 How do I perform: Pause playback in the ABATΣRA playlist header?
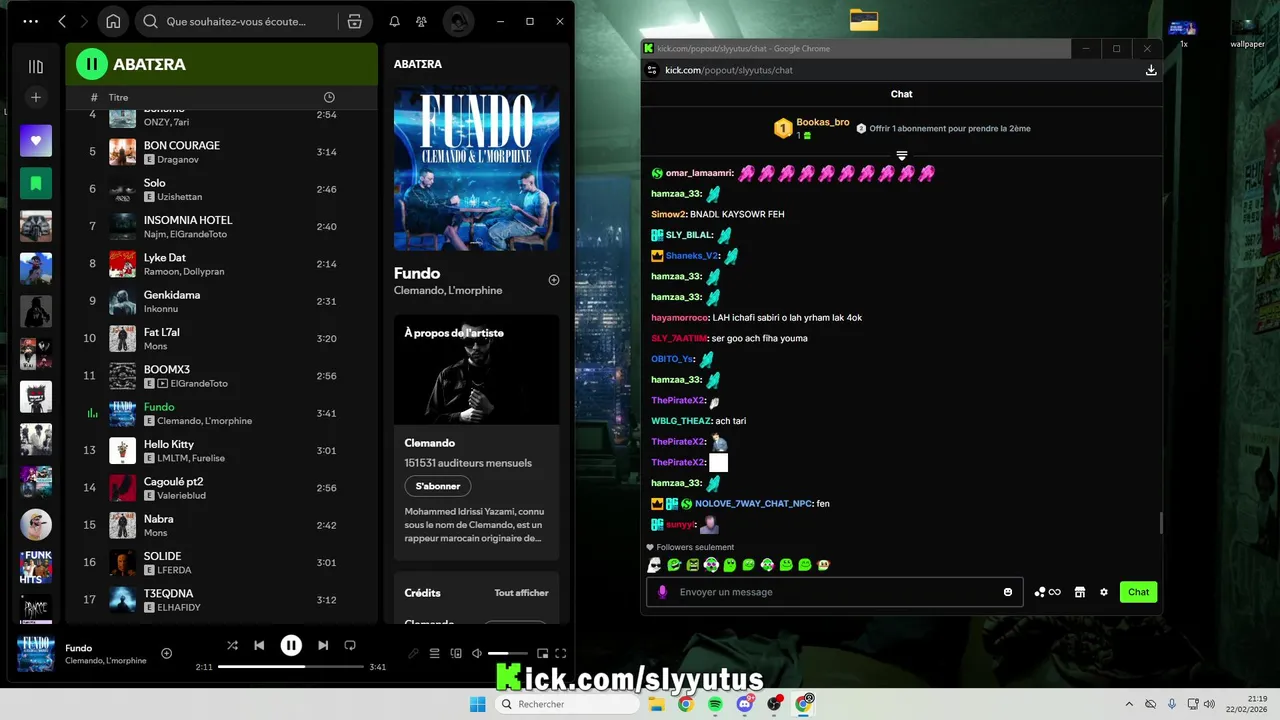point(92,64)
